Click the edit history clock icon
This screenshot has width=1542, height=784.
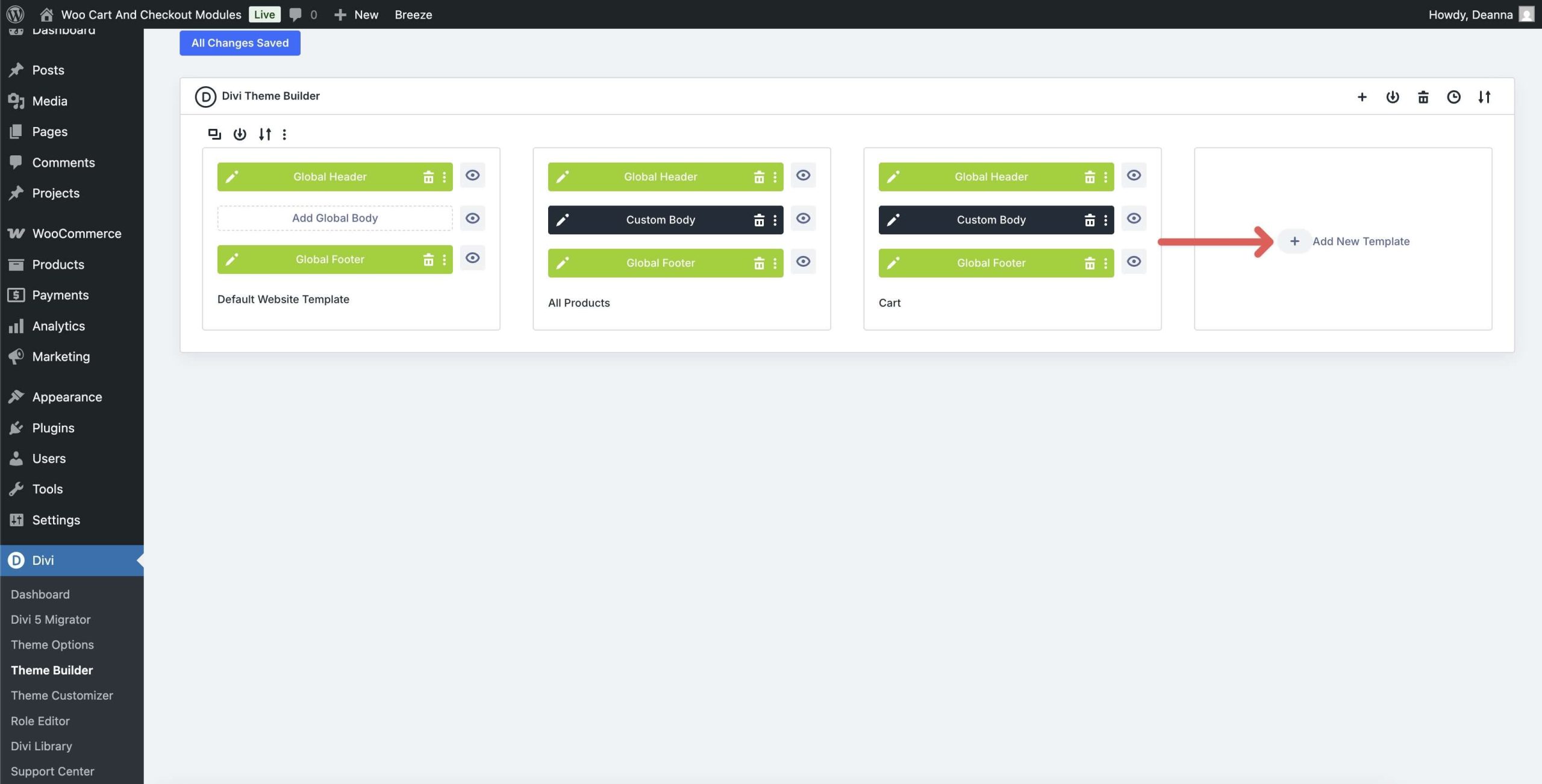1454,96
